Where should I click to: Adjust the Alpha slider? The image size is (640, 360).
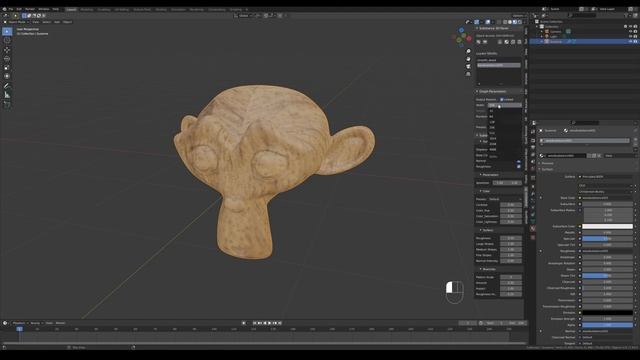[607, 325]
